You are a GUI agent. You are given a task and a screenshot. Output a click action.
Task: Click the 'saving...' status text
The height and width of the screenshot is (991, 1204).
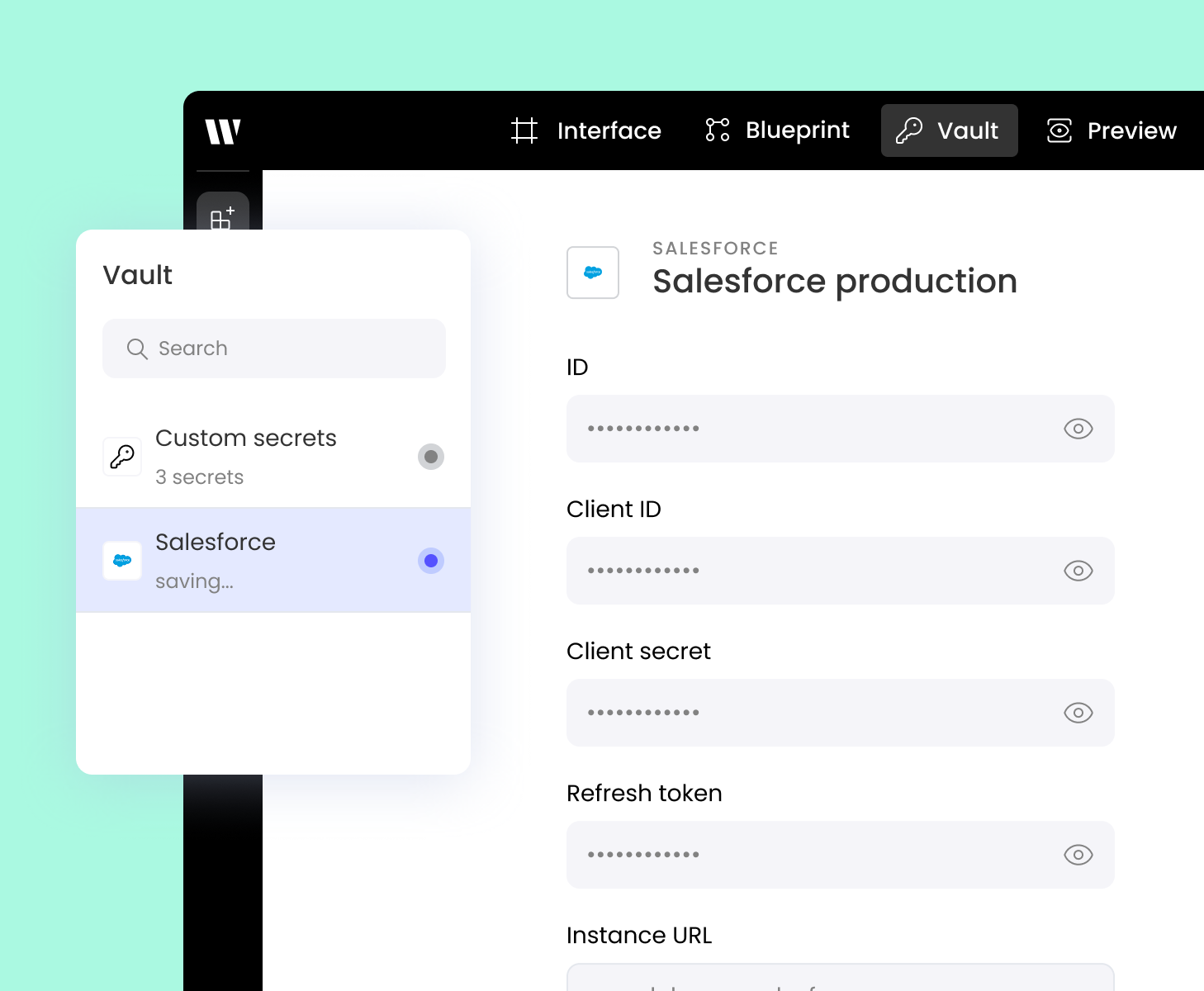[195, 581]
